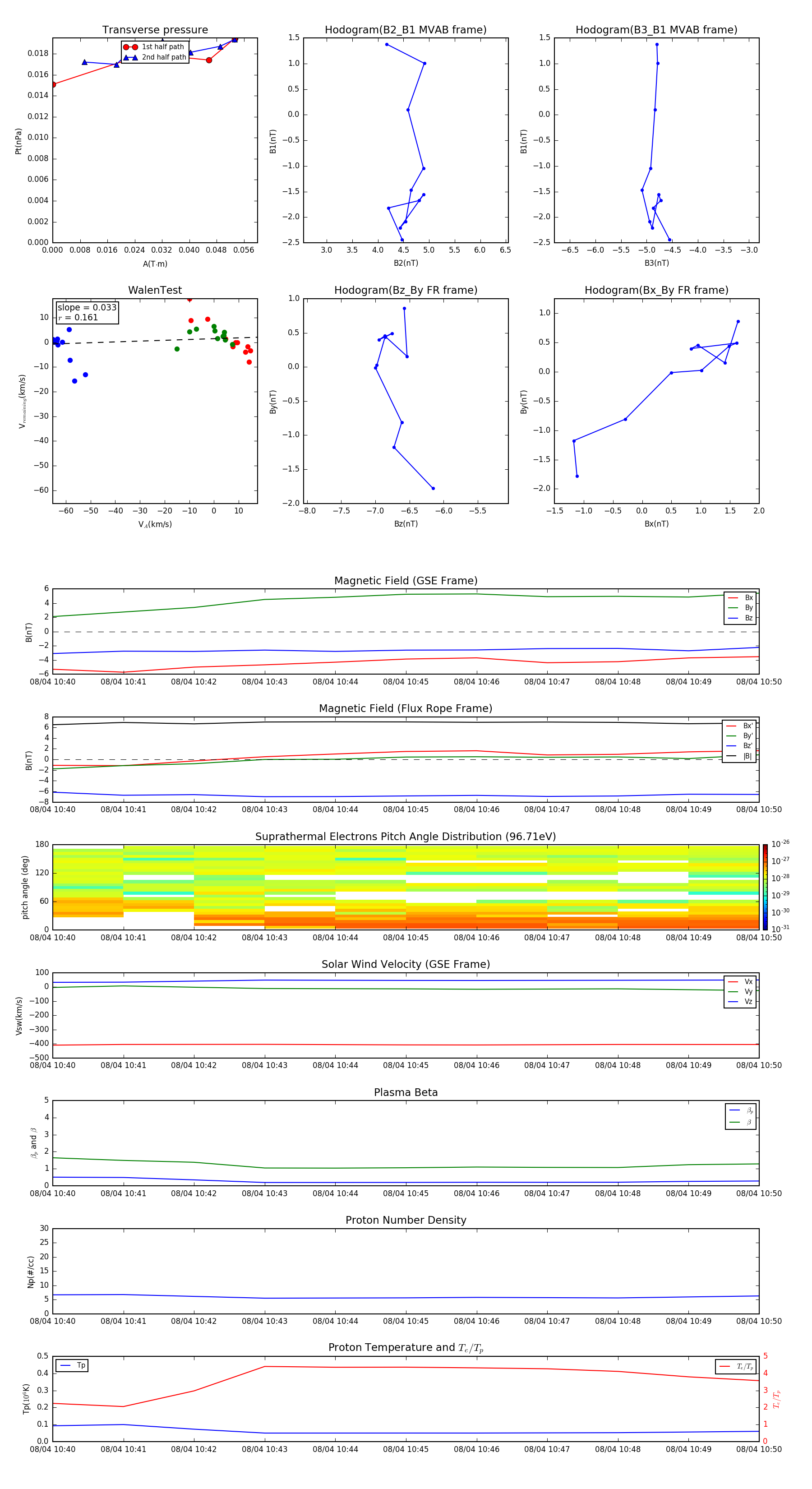The width and height of the screenshot is (812, 1489).
Task: Click '08/04 10:43' tick under Plasma Beta plot
Action: coord(265,1193)
